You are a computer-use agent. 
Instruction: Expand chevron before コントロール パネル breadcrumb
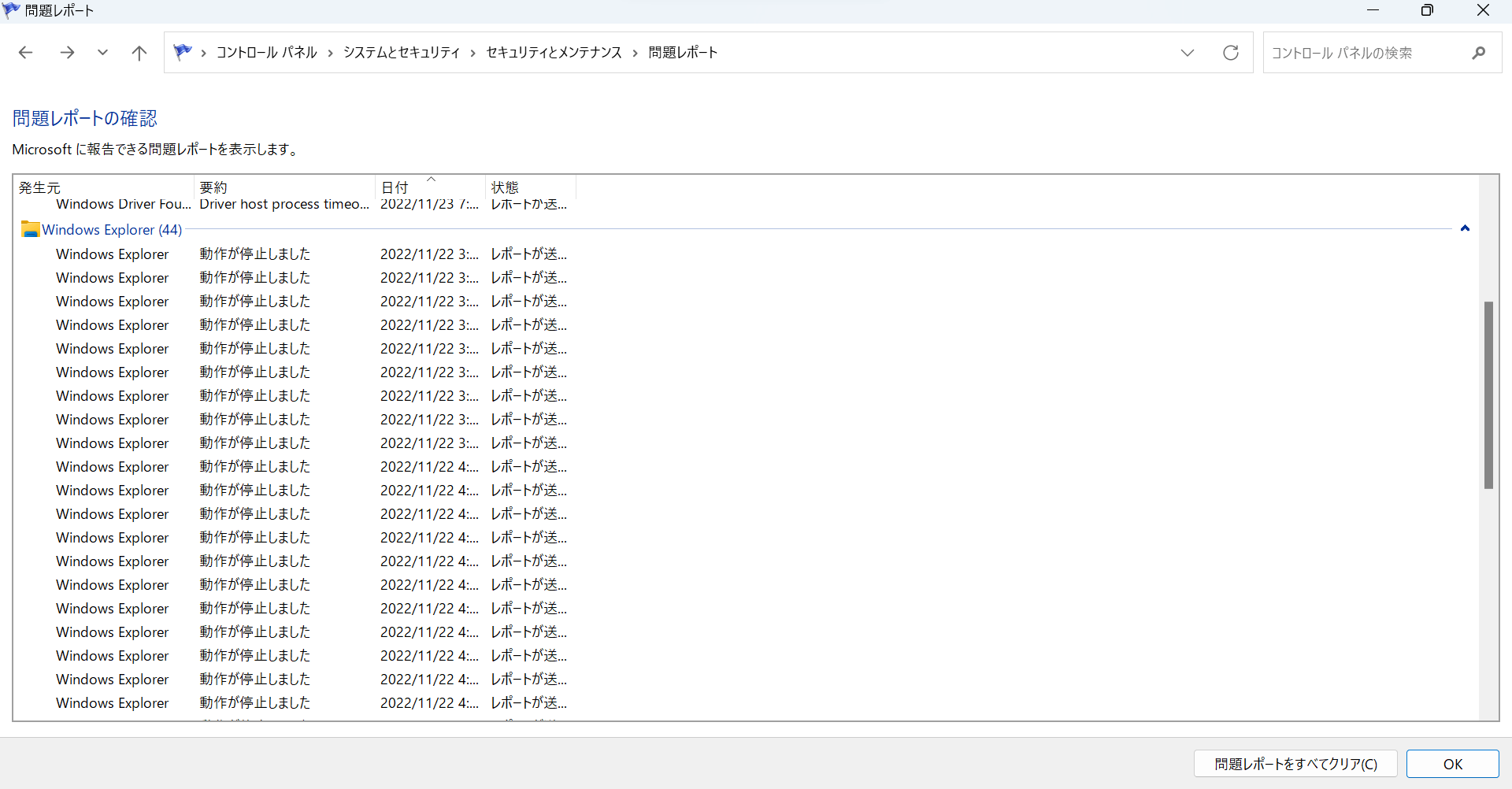click(203, 53)
